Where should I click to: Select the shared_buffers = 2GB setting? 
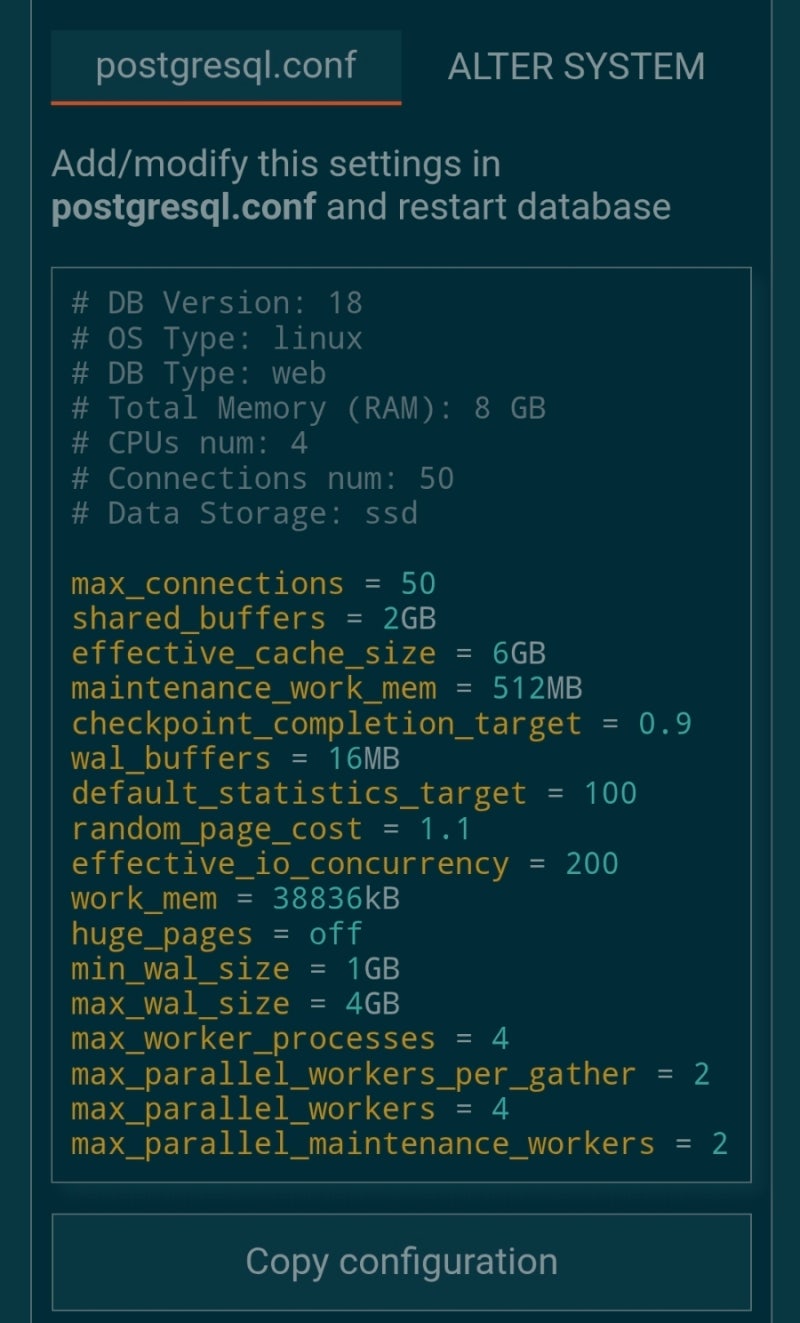click(253, 619)
